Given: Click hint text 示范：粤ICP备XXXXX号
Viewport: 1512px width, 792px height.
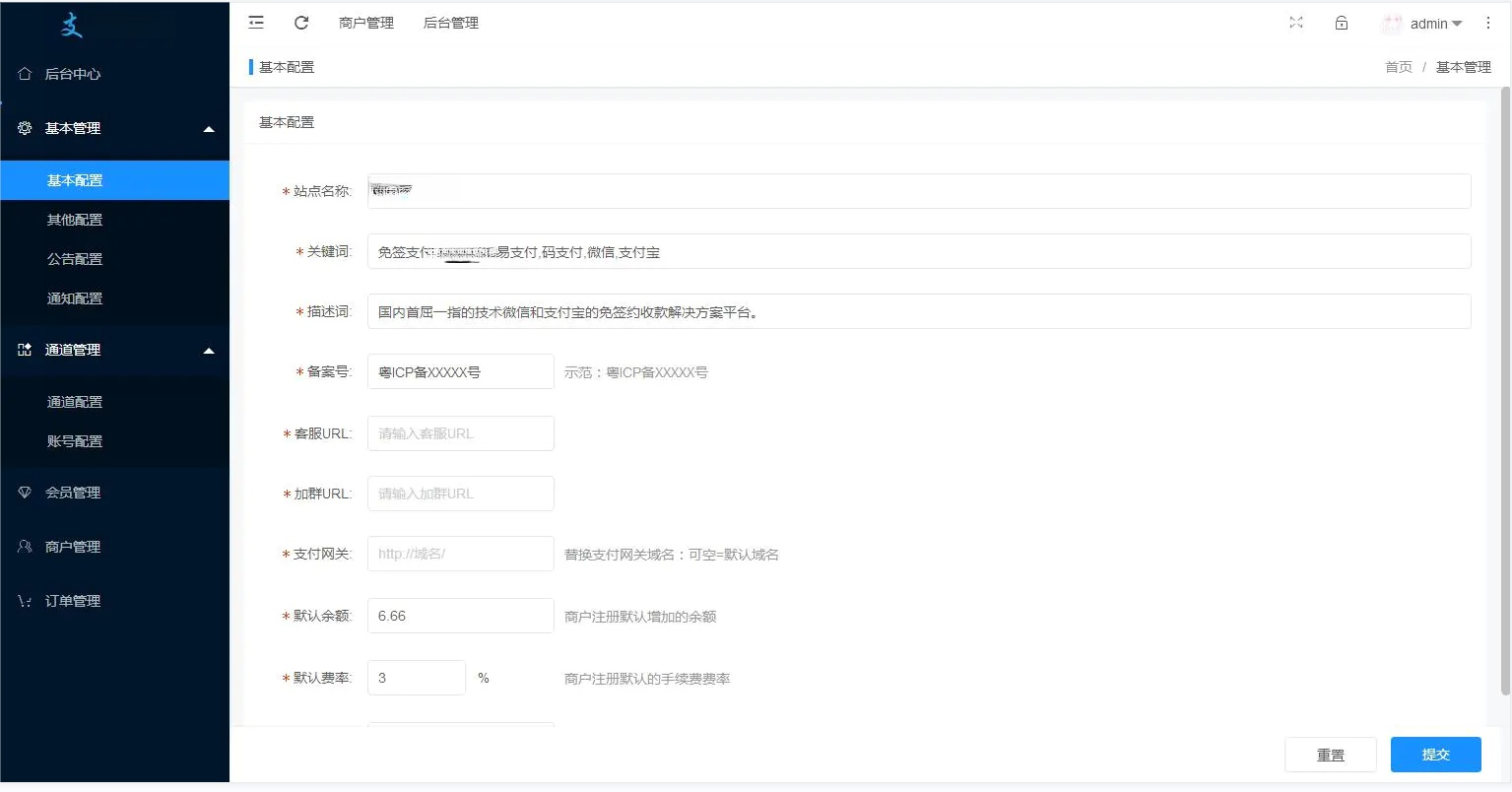Looking at the screenshot, I should point(636,372).
